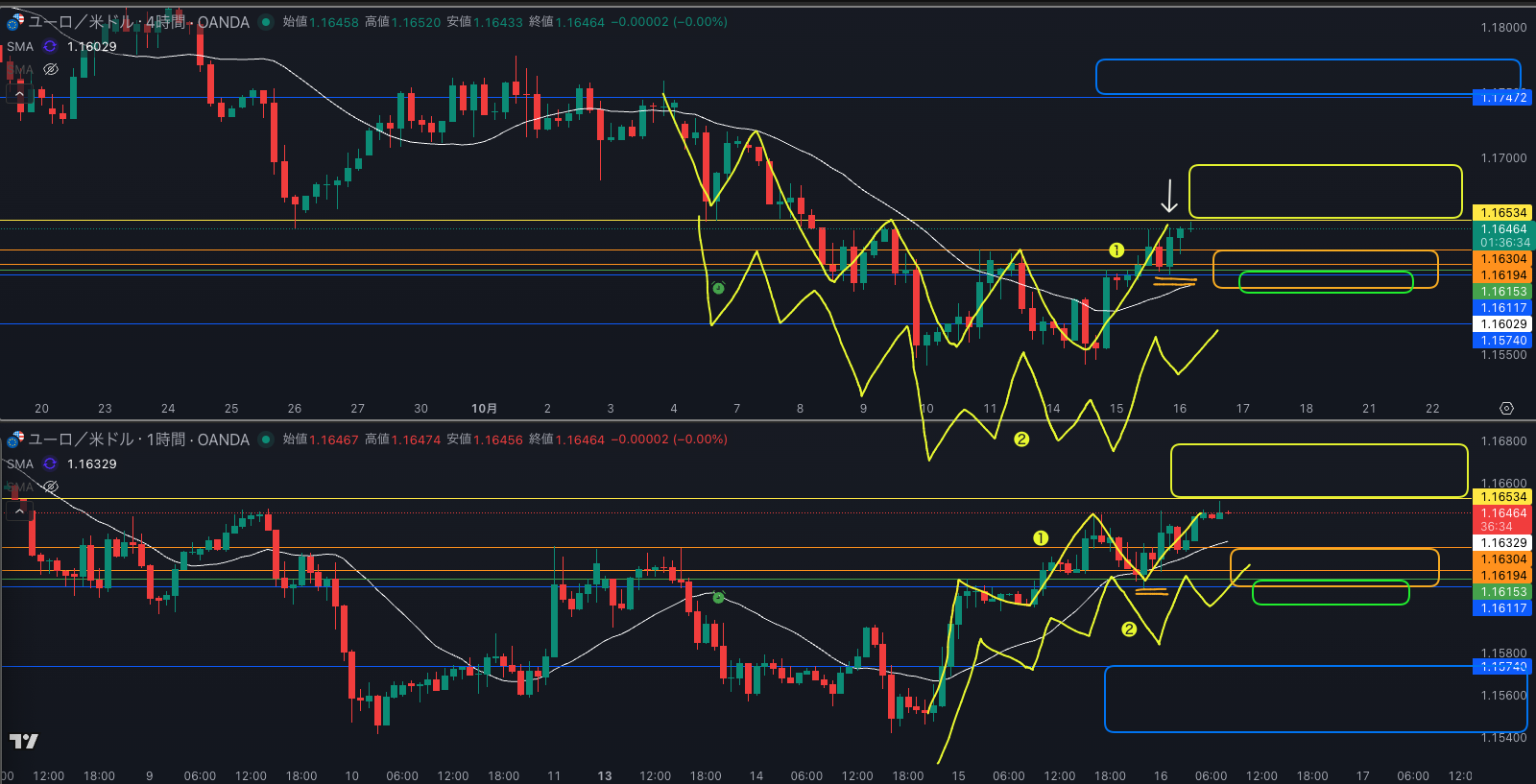Collapse indicator legend in 1-hour chart
1536x784 pixels.
point(19,511)
